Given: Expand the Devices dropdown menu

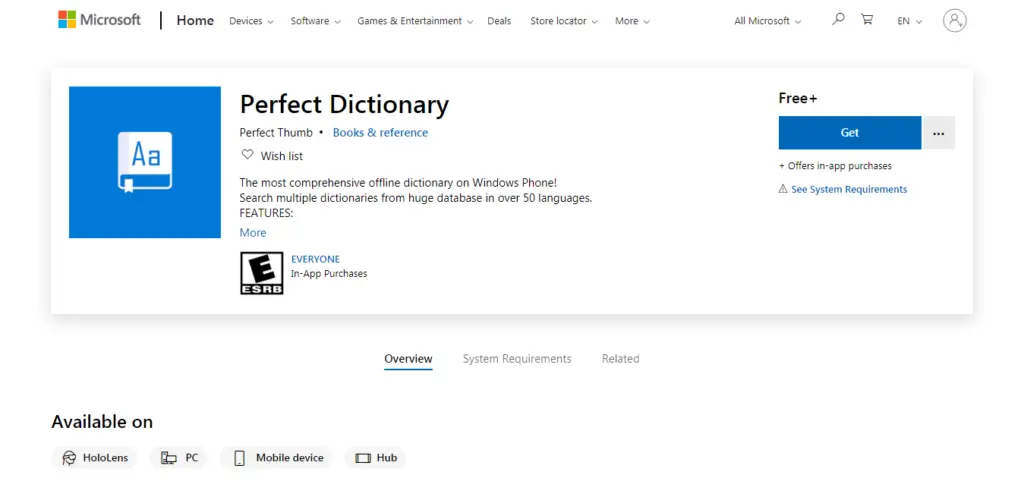Looking at the screenshot, I should coord(251,21).
